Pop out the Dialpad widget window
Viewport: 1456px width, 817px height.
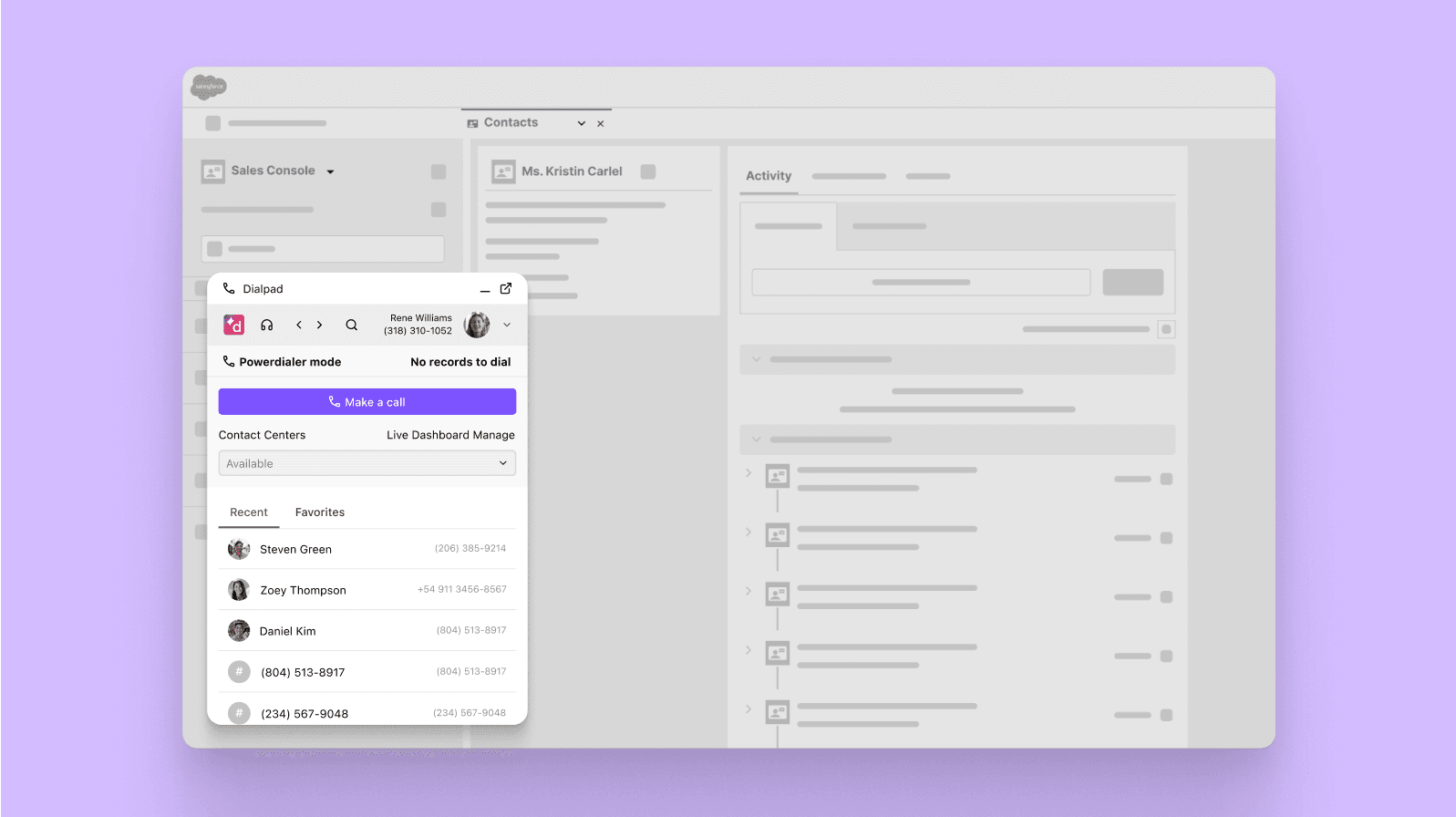click(x=506, y=289)
